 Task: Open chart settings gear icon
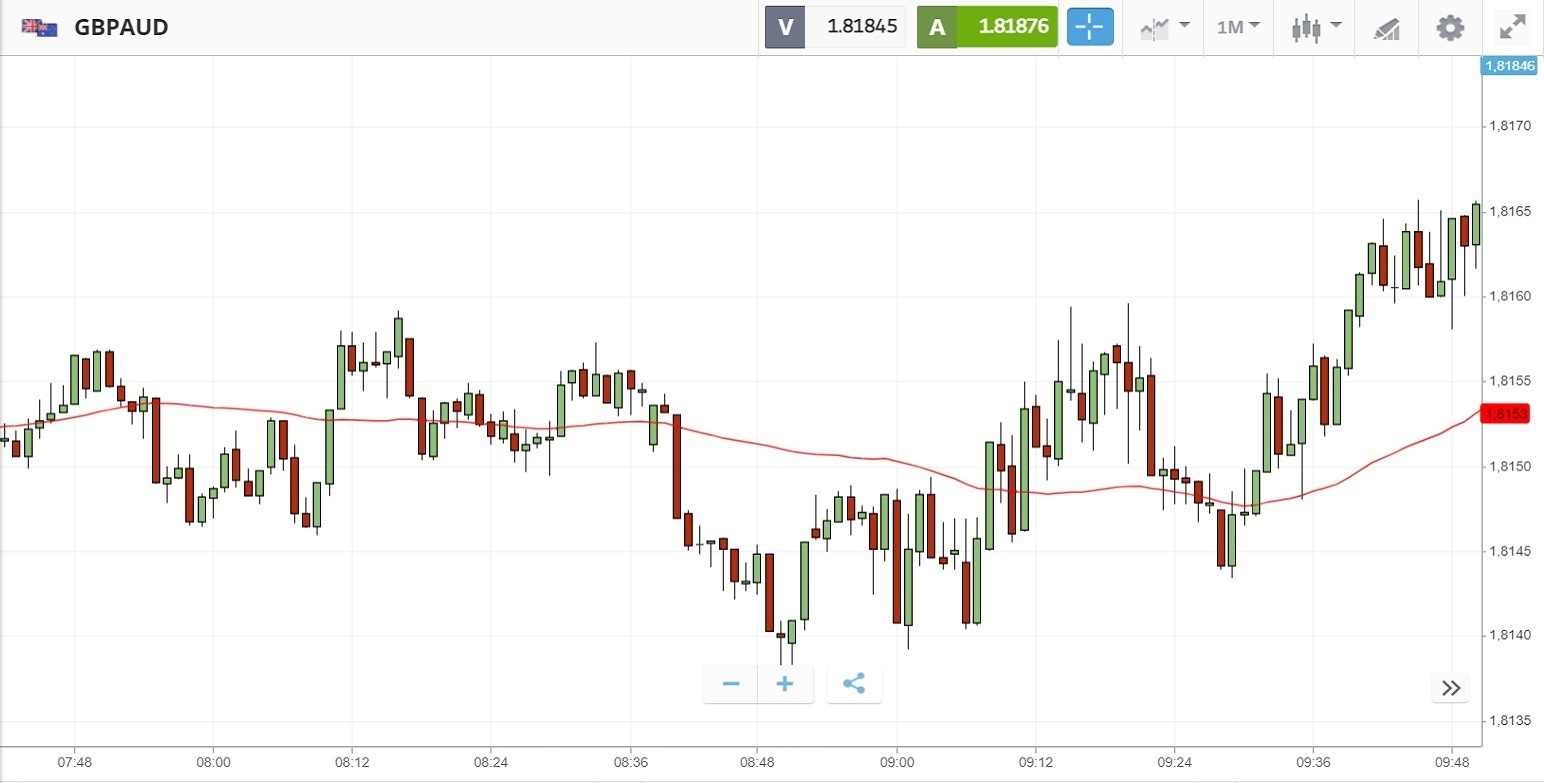click(1450, 27)
